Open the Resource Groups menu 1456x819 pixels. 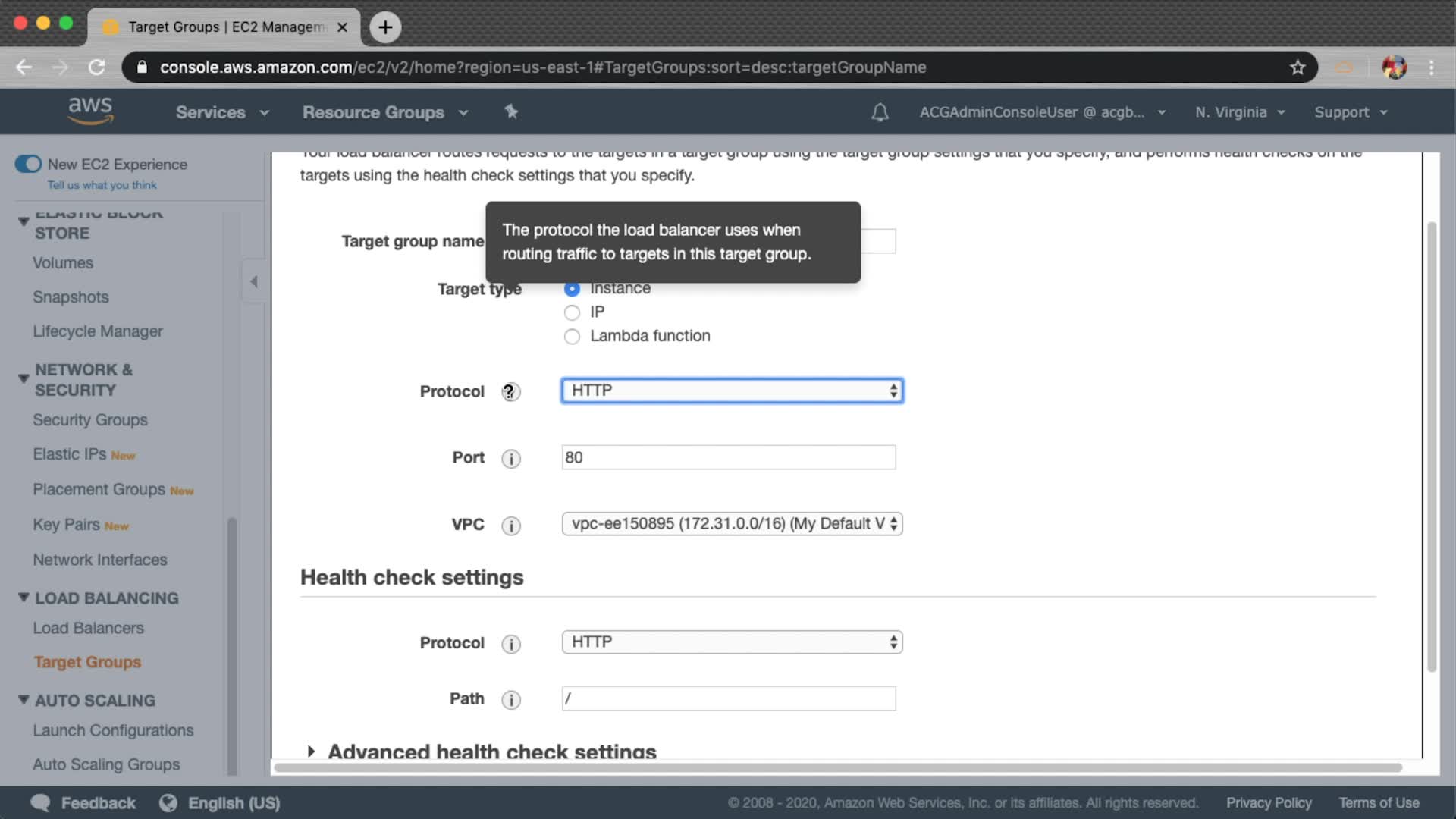click(384, 112)
